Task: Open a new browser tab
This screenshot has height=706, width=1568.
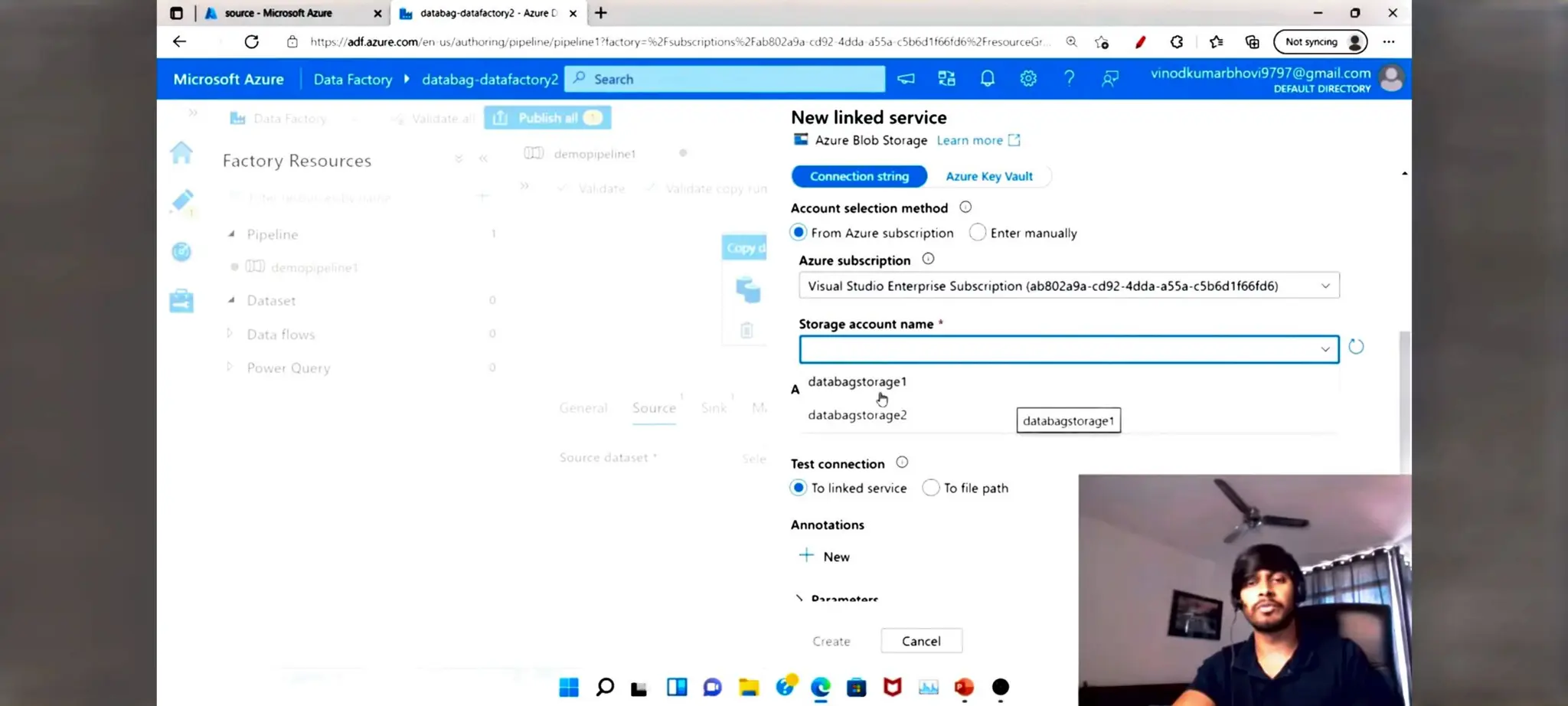Action: [x=601, y=13]
